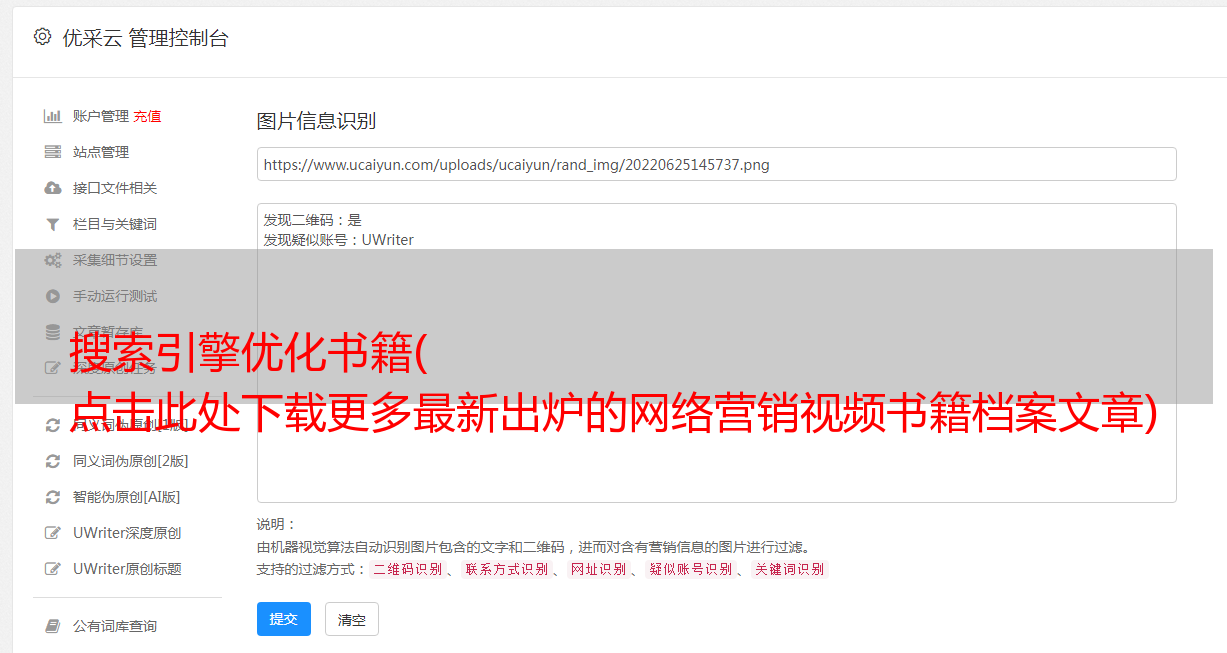Submit with the blue 提交 button
The image size is (1227, 653).
(x=284, y=619)
